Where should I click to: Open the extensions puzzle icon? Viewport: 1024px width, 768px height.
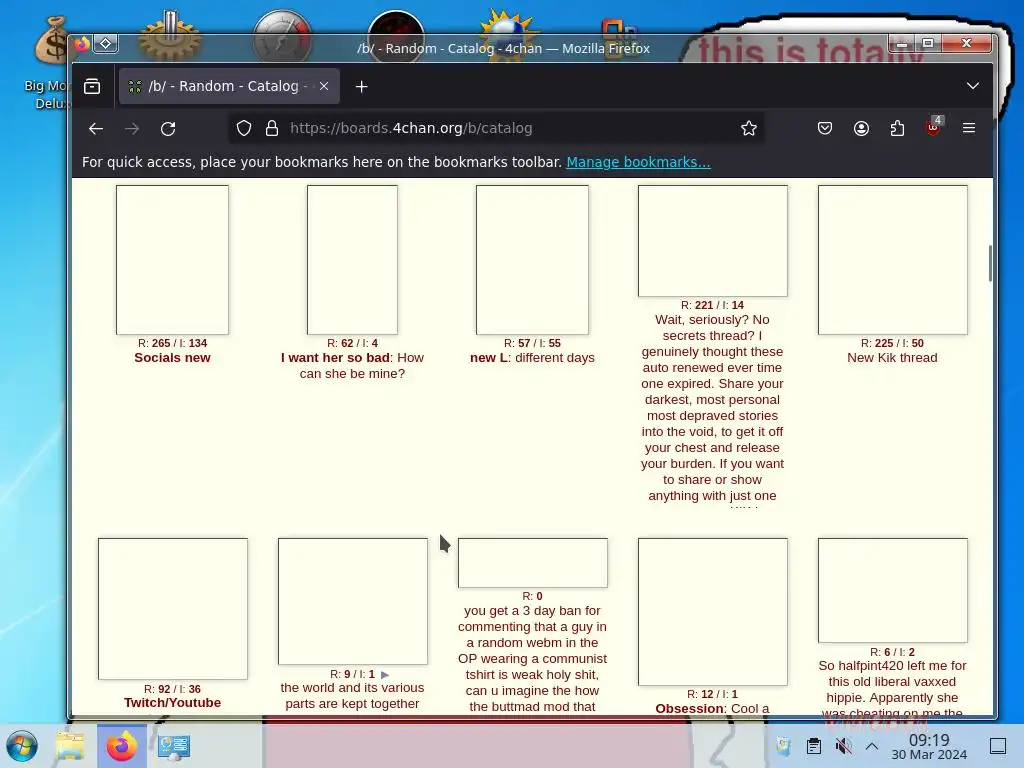pyautogui.click(x=897, y=129)
